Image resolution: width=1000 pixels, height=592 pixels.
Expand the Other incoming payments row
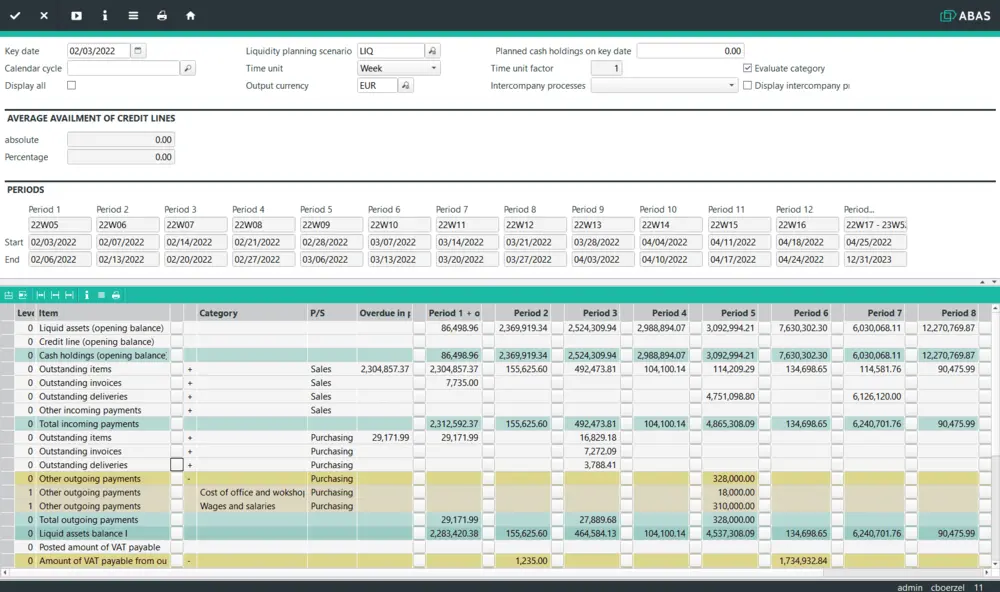pyautogui.click(x=190, y=410)
